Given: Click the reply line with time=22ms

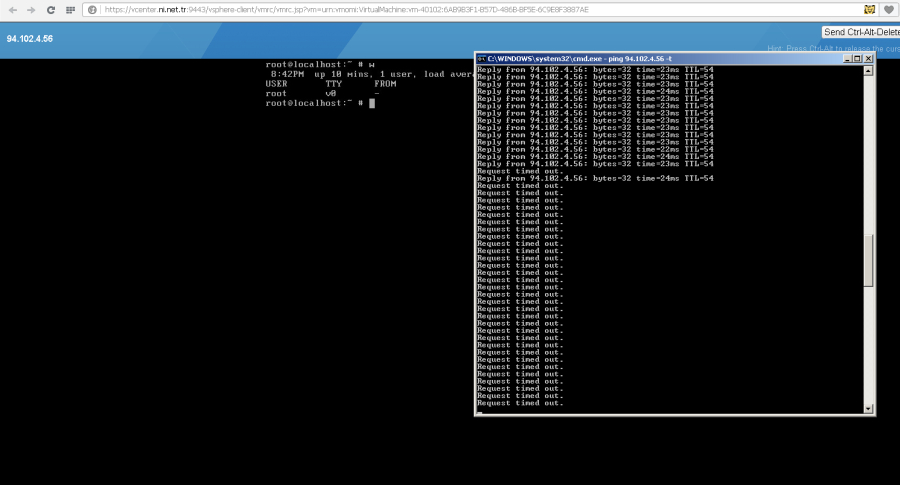Looking at the screenshot, I should (595, 149).
